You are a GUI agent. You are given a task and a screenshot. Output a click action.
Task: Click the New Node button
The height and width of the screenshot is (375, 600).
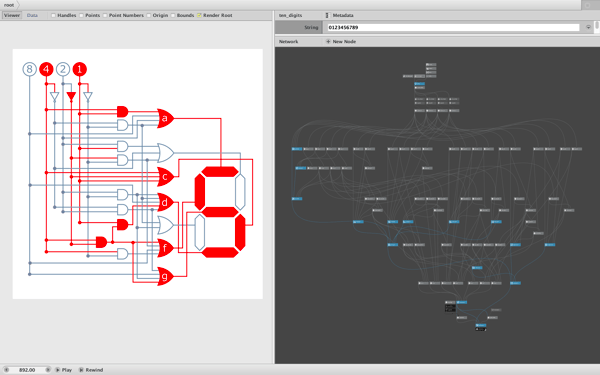[x=341, y=41]
